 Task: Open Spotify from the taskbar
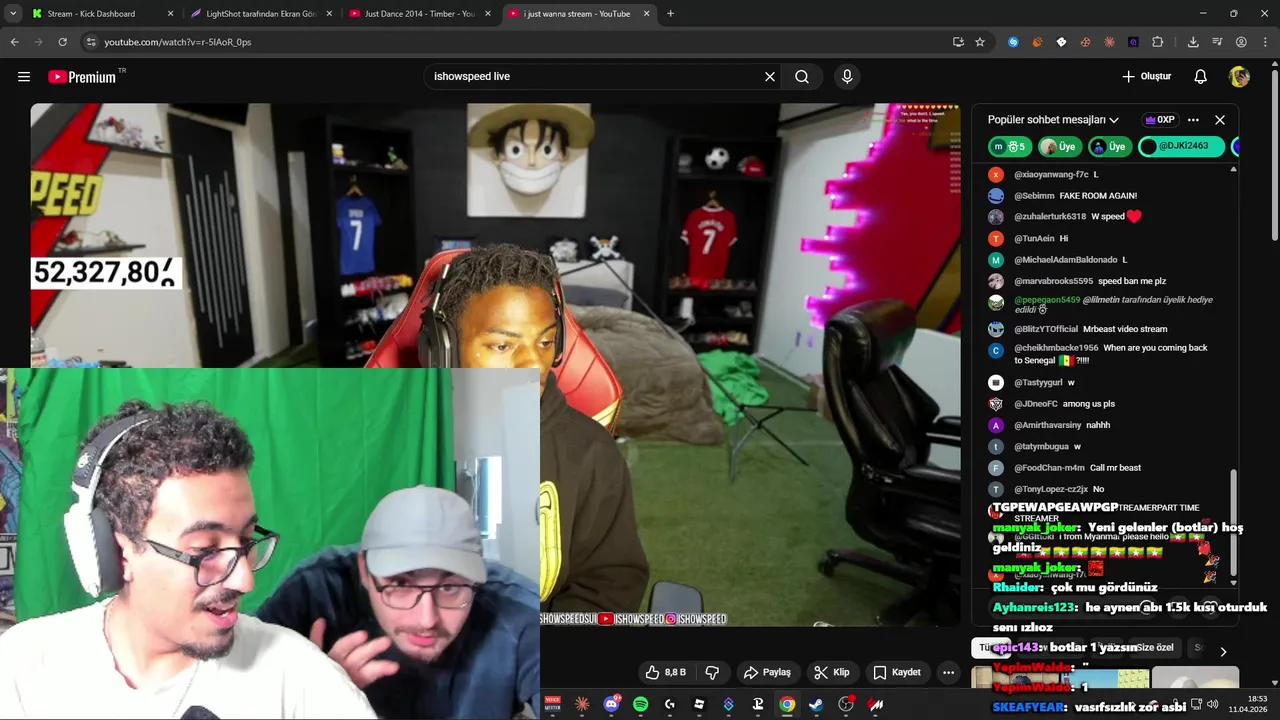[641, 704]
